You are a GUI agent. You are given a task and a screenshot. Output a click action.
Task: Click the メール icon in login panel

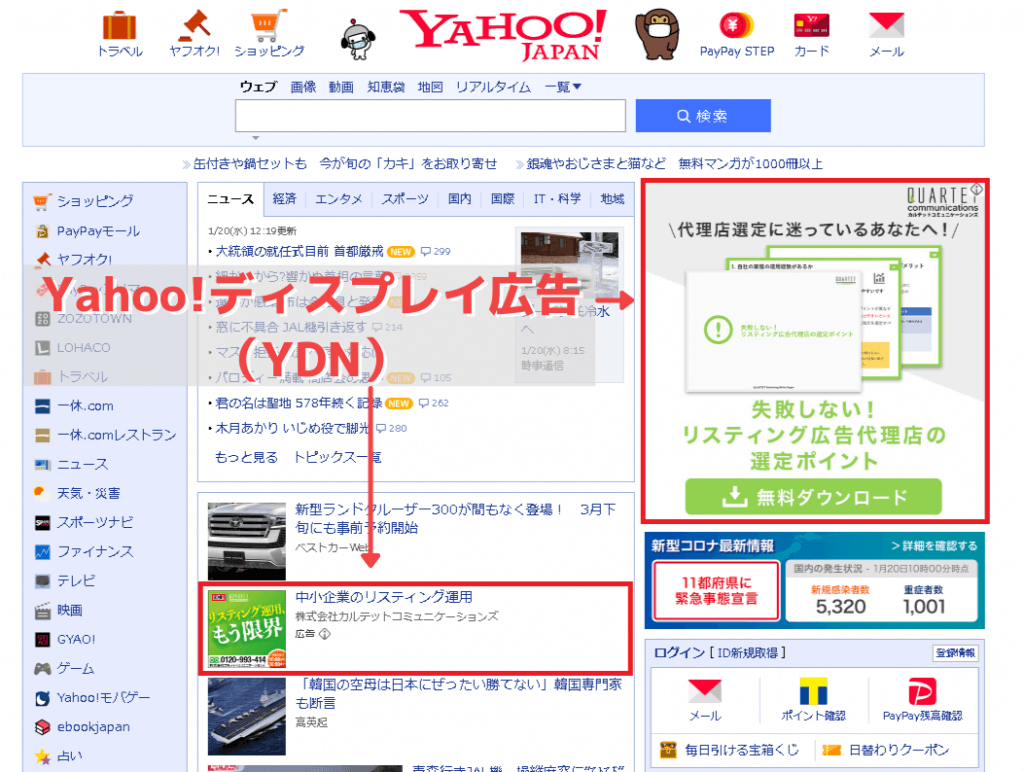[705, 691]
